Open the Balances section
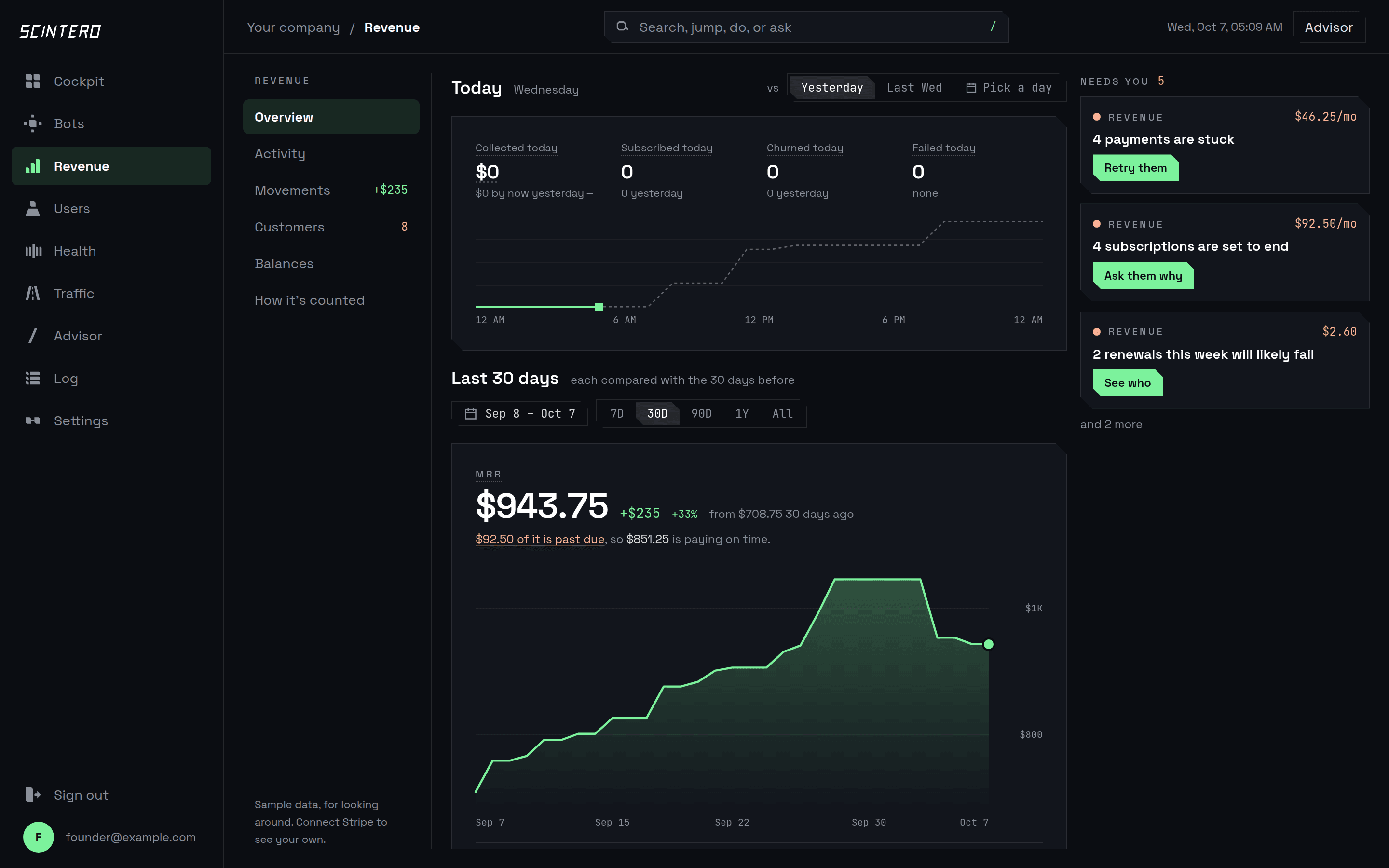This screenshot has height=868, width=1389. (x=331, y=263)
